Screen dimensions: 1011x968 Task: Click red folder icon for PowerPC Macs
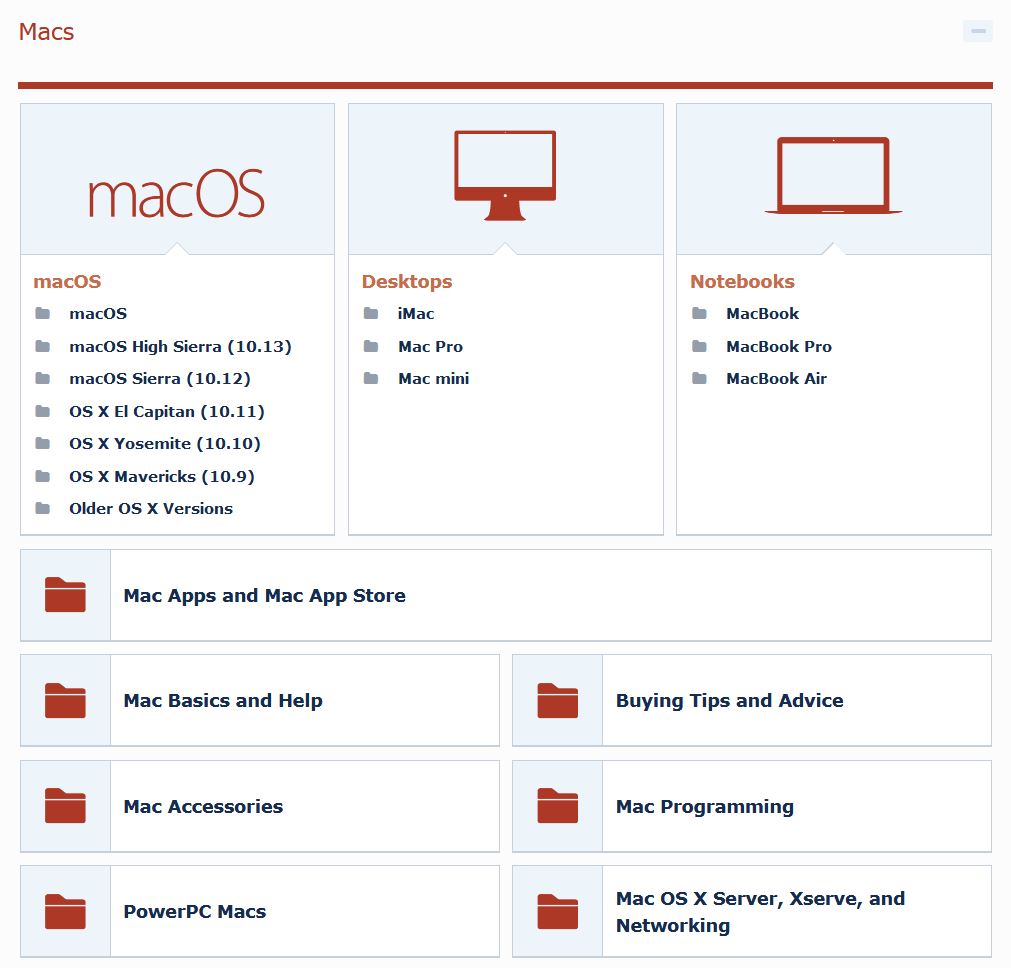coord(65,911)
